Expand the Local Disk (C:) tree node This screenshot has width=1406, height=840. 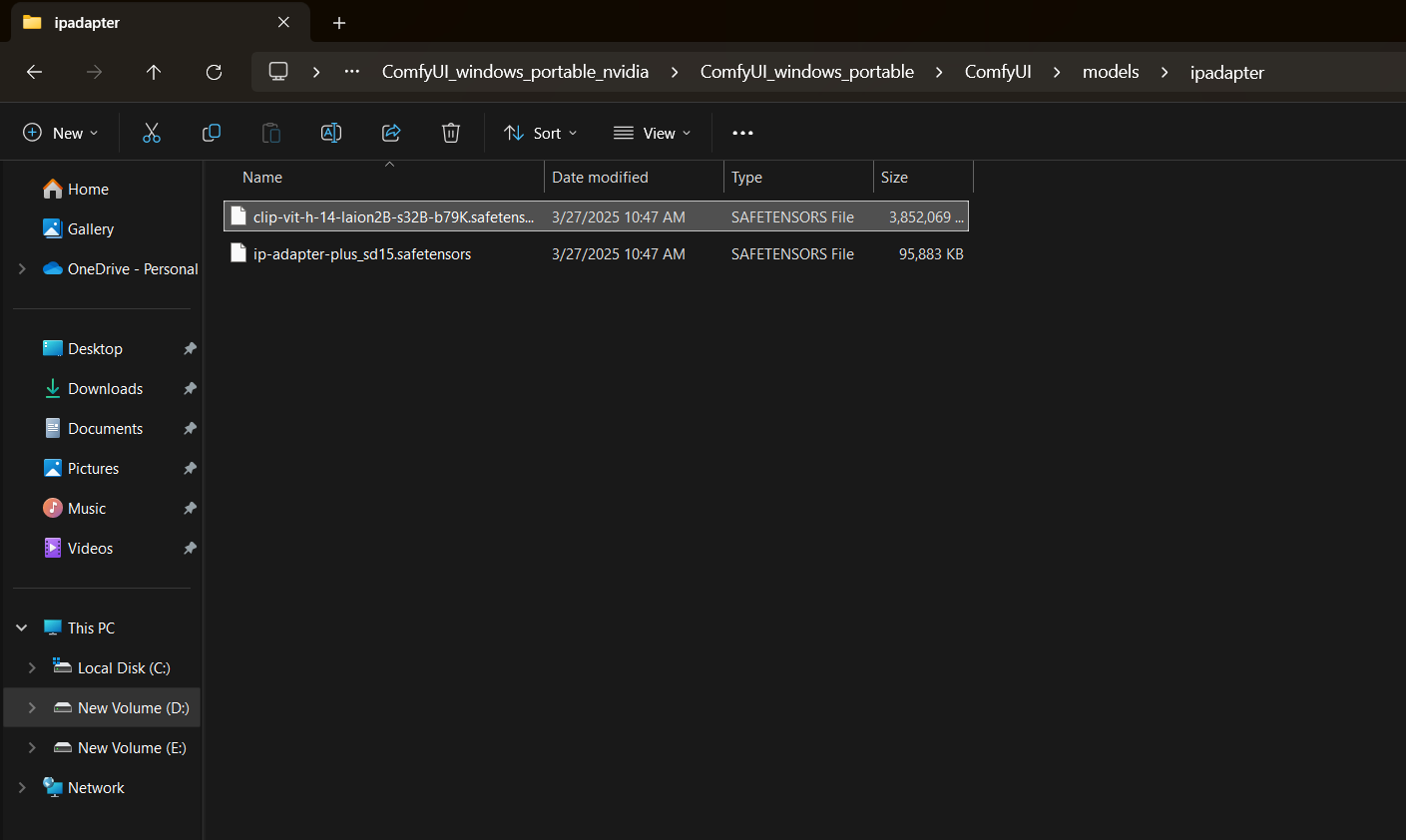[x=32, y=667]
